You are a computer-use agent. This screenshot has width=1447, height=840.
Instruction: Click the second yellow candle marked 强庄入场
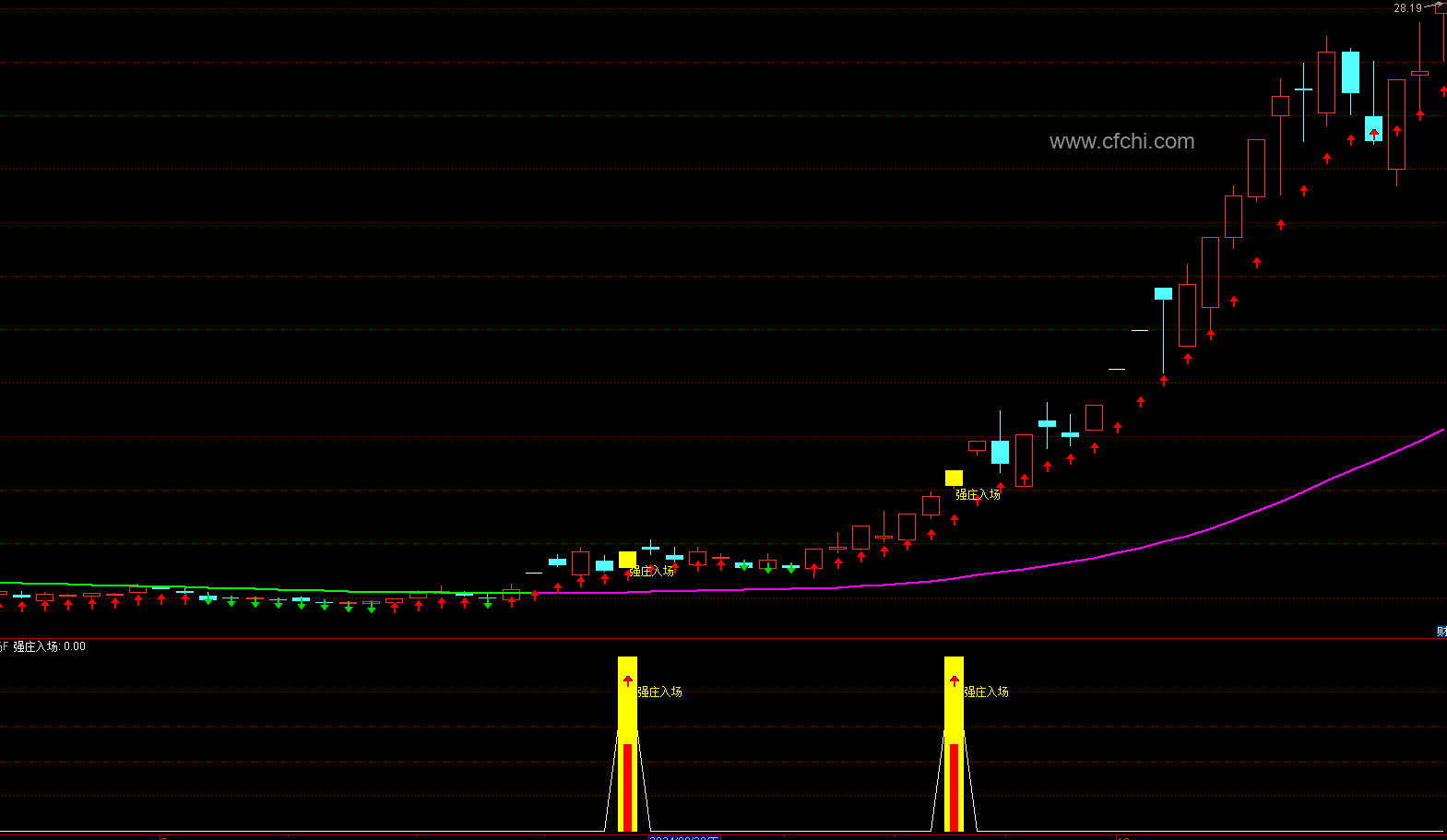coord(954,478)
